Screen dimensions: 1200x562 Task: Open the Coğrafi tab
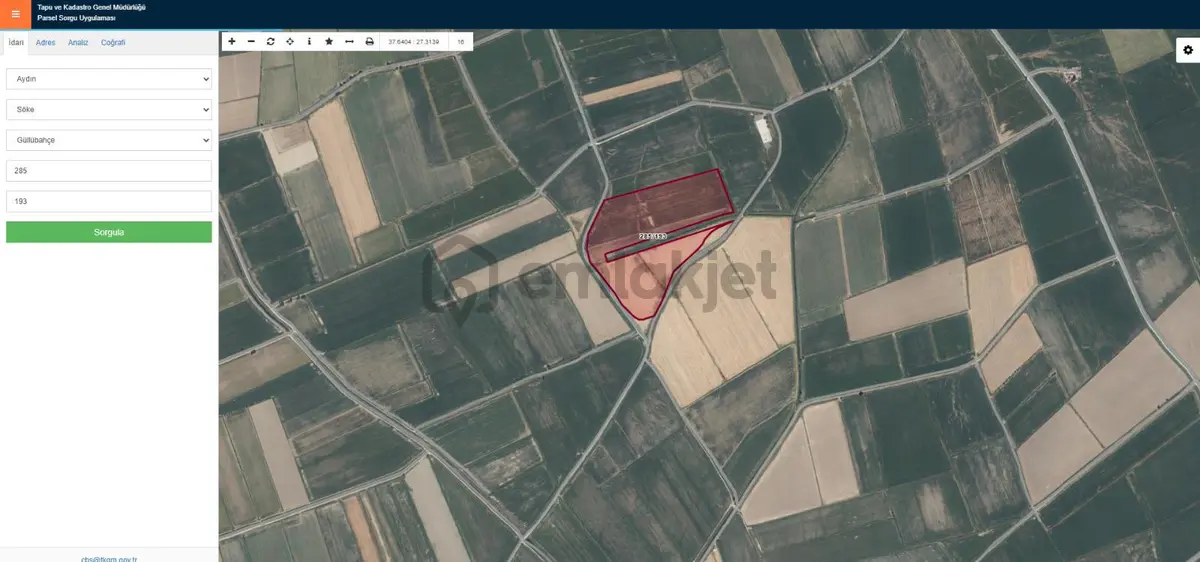tap(113, 43)
